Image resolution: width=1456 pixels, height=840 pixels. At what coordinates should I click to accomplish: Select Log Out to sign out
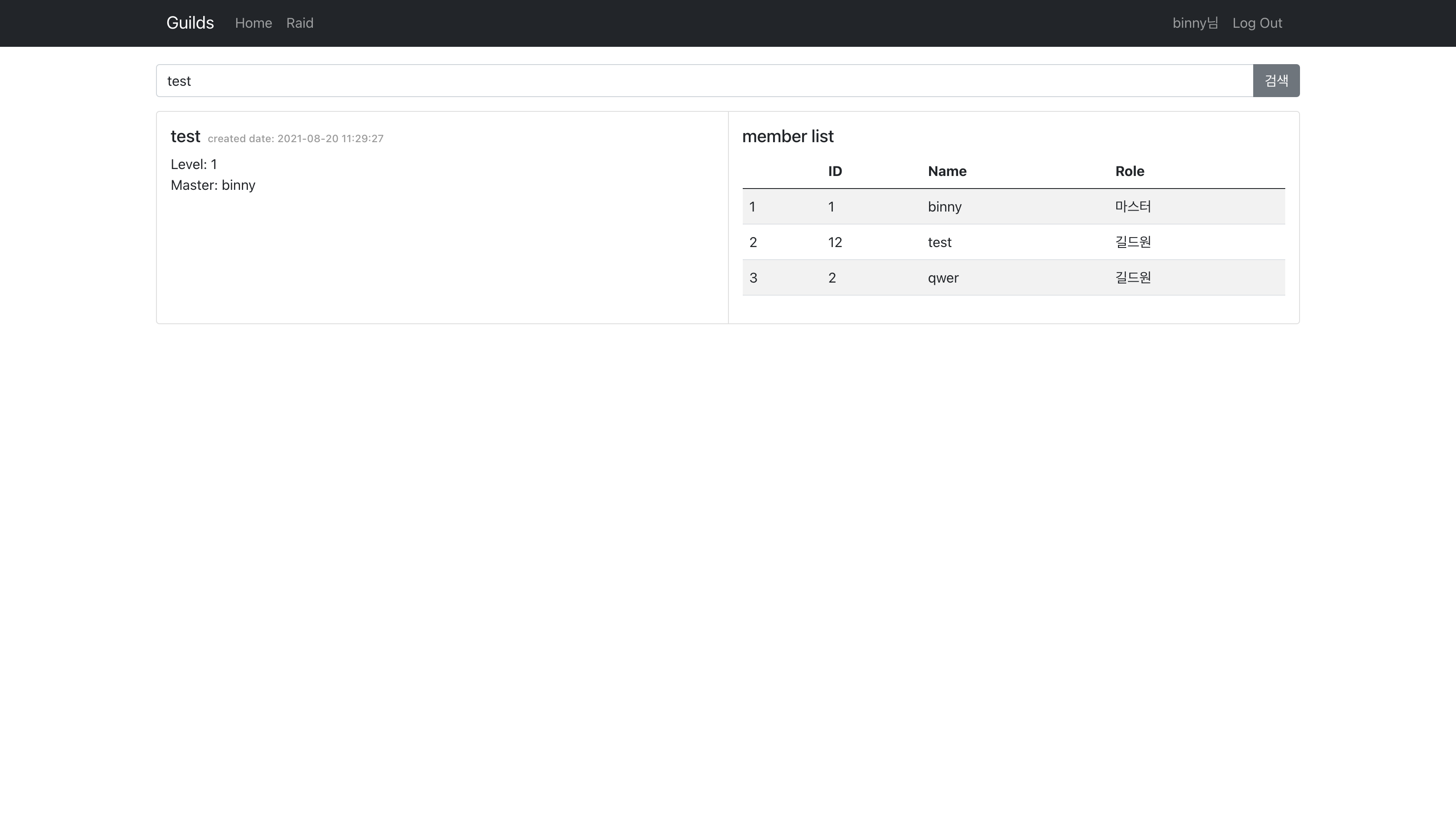point(1257,23)
